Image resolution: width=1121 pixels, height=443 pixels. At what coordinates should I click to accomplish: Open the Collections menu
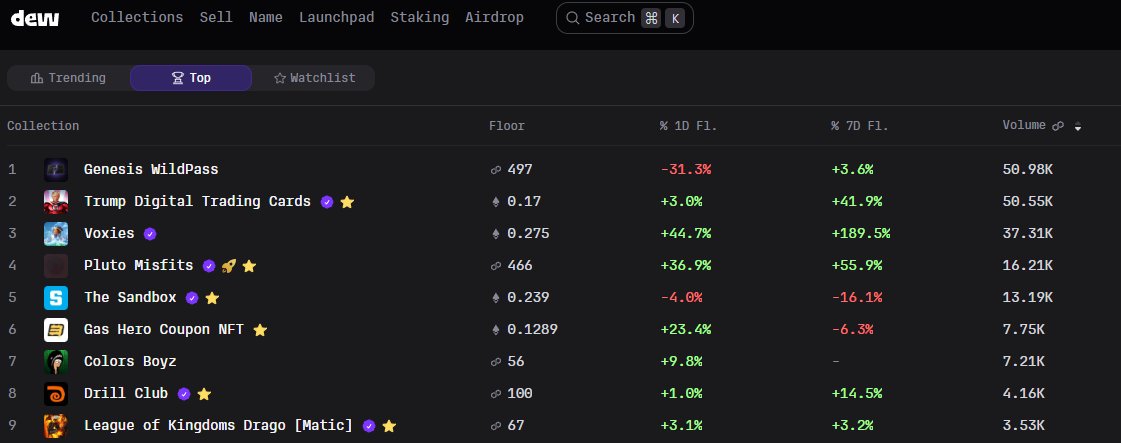[137, 17]
